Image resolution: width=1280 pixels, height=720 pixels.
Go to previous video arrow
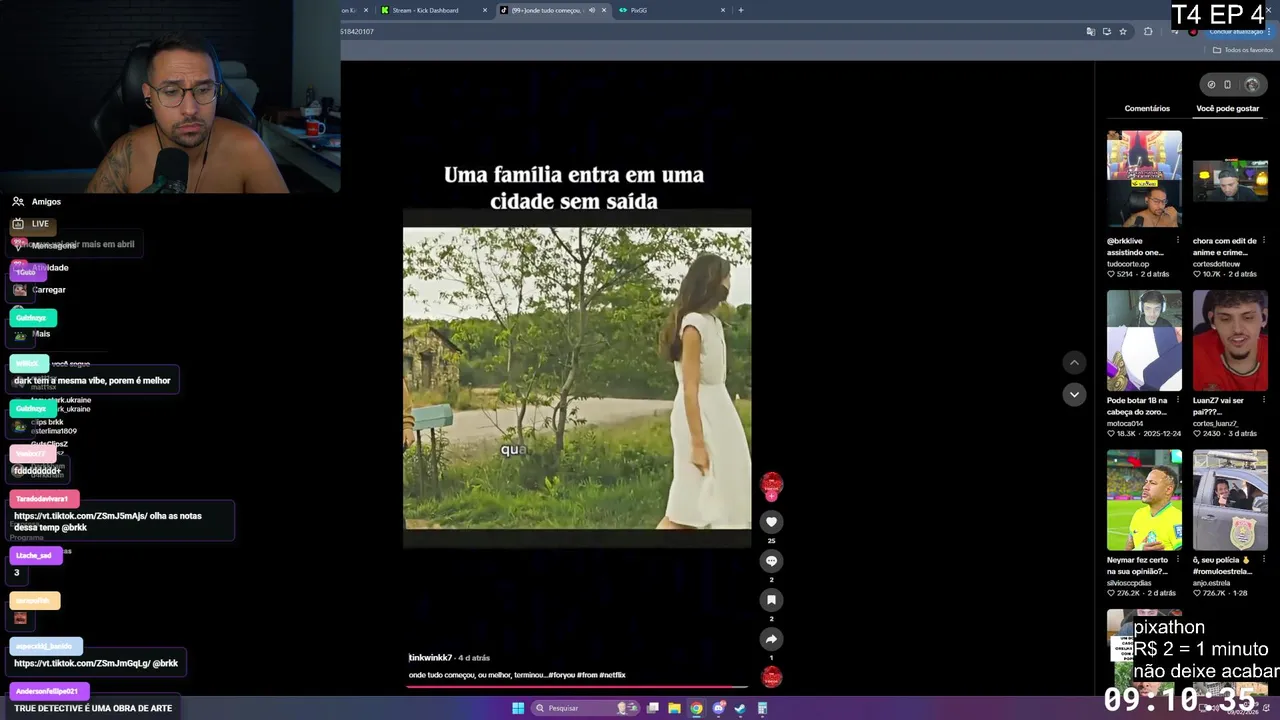(1074, 363)
